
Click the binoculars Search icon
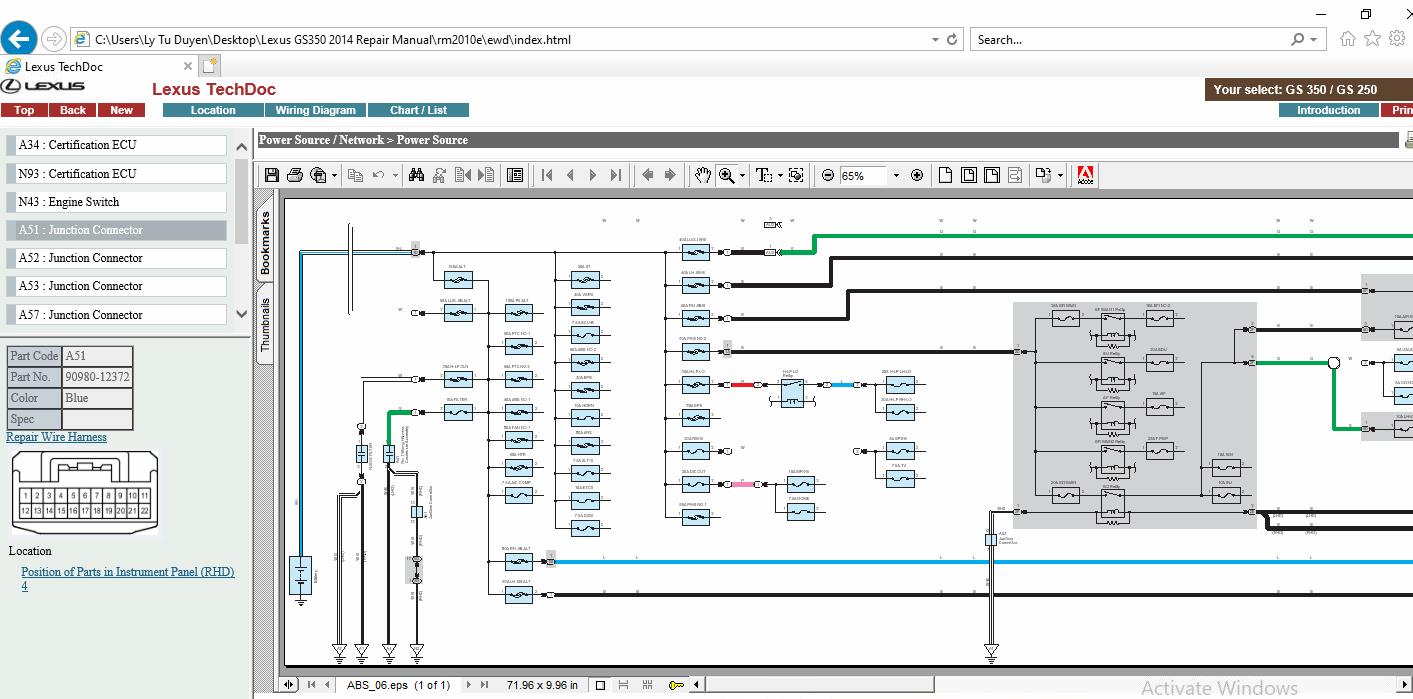coord(416,175)
